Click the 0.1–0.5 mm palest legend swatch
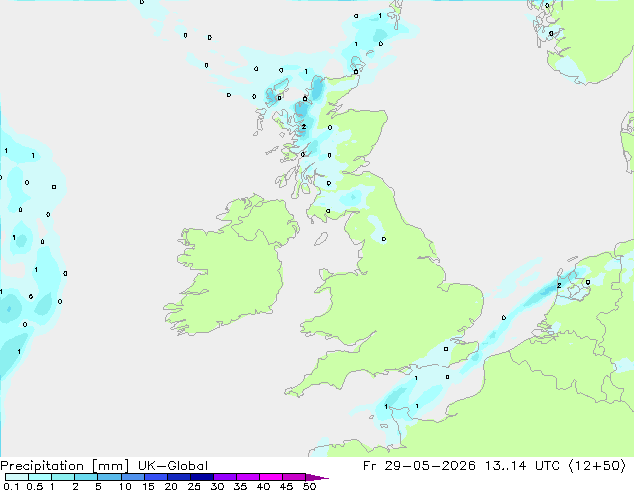Viewport: 634px width, 490px height. 17,477
